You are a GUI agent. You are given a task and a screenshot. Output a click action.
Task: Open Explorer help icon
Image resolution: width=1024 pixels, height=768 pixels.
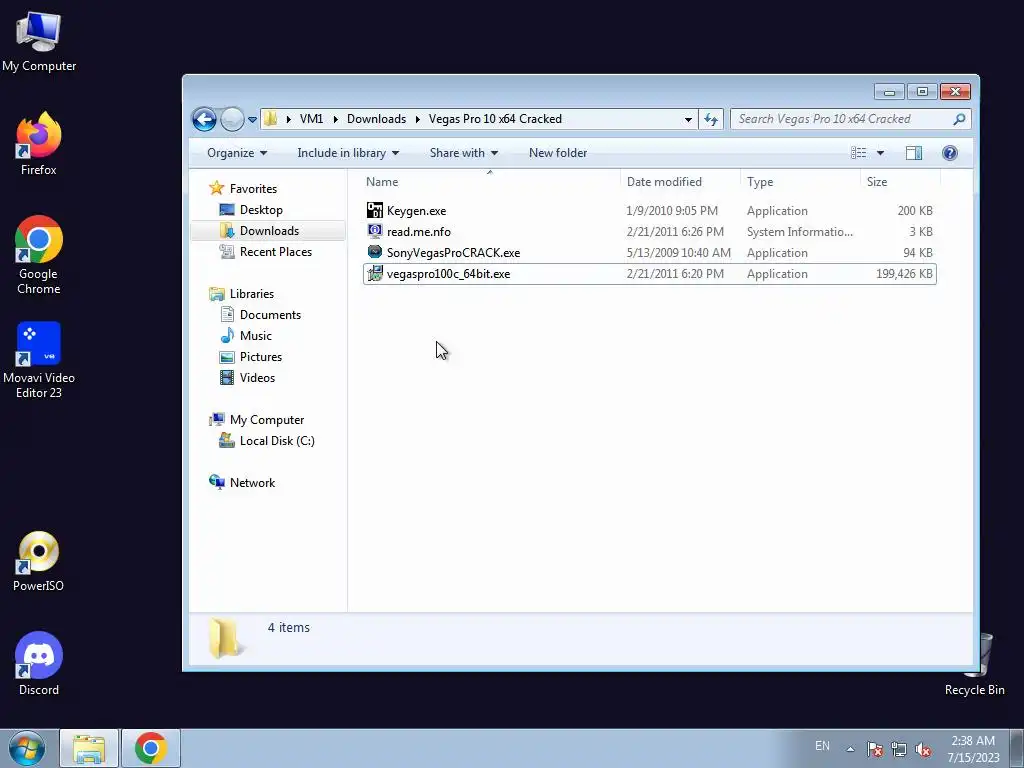click(950, 153)
